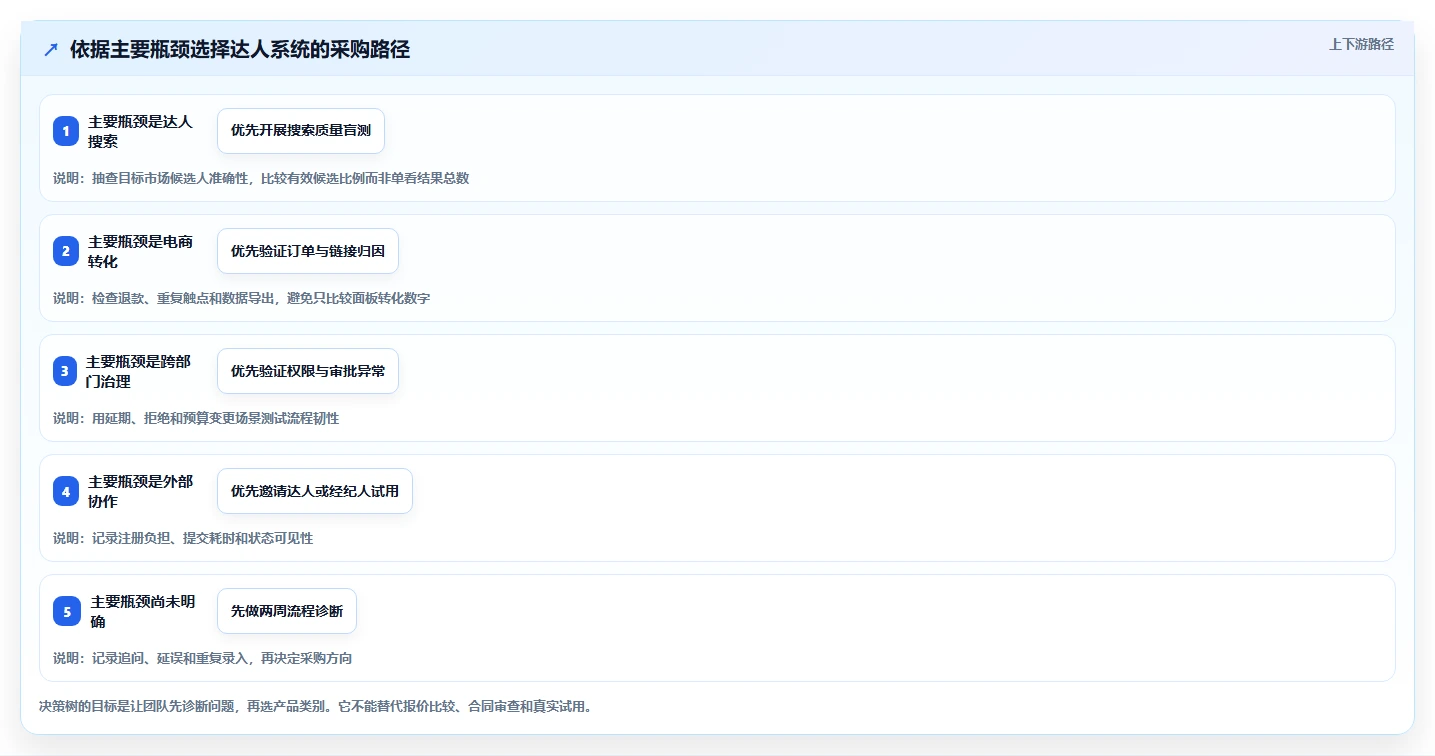The width and height of the screenshot is (1435, 756).
Task: Click 优先验证权限与审批异常 button
Action: (308, 371)
